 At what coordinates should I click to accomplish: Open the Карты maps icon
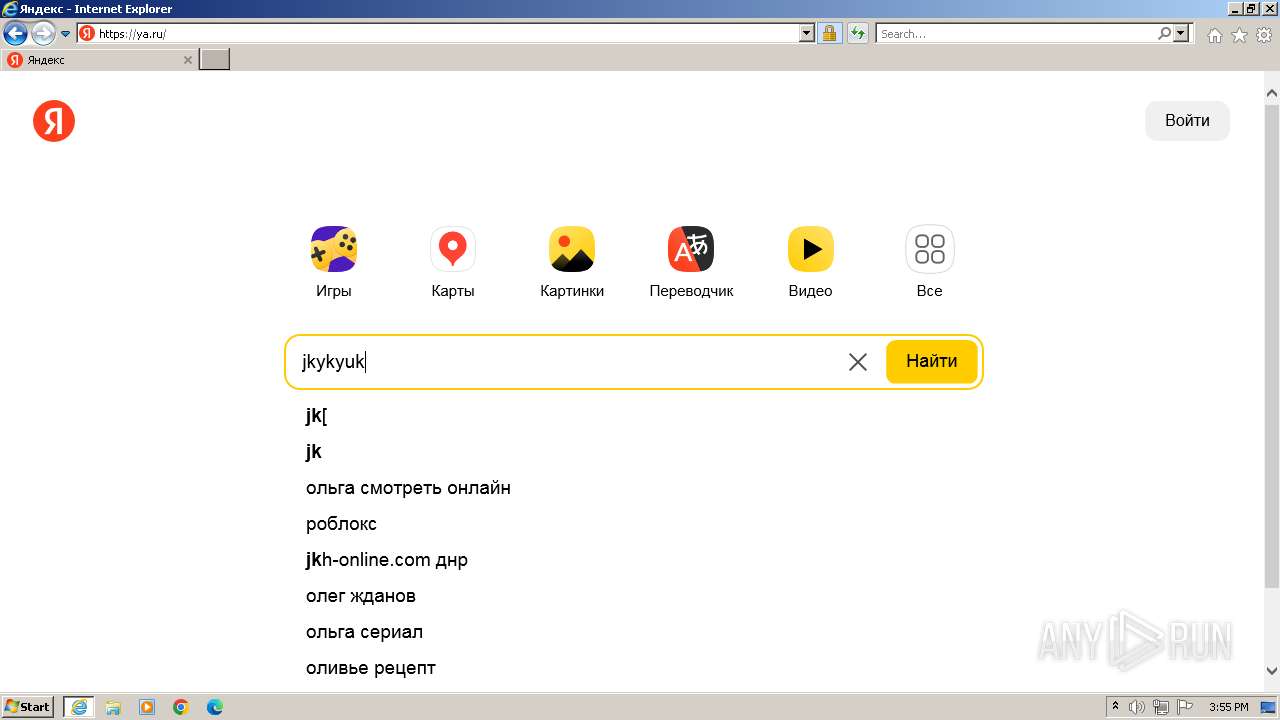[x=453, y=249]
